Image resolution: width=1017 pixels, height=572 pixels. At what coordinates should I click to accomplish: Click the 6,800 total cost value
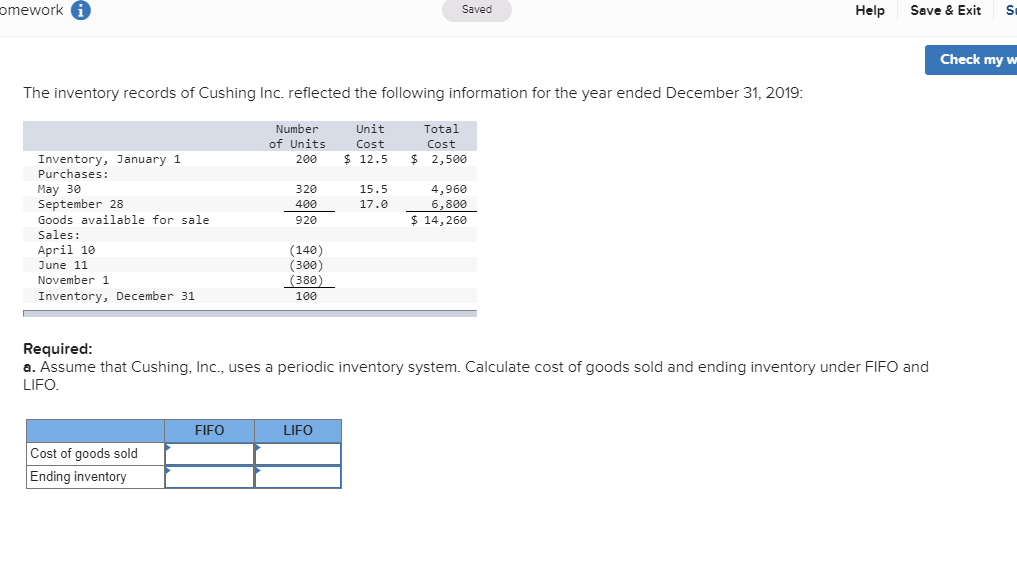coord(449,204)
